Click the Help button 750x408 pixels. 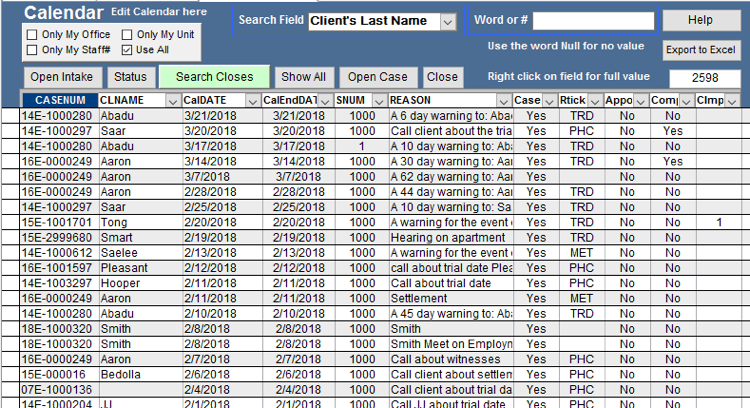[x=700, y=20]
